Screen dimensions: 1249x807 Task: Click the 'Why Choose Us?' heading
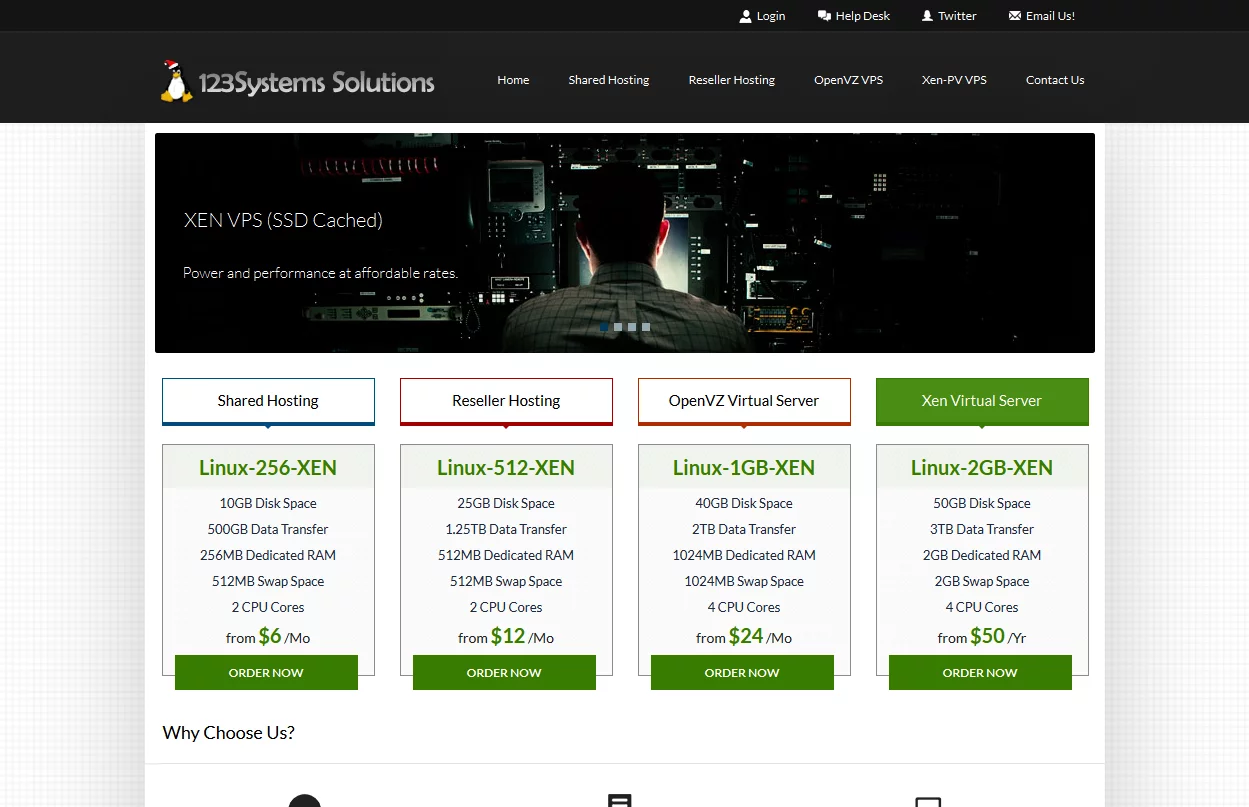pos(229,733)
